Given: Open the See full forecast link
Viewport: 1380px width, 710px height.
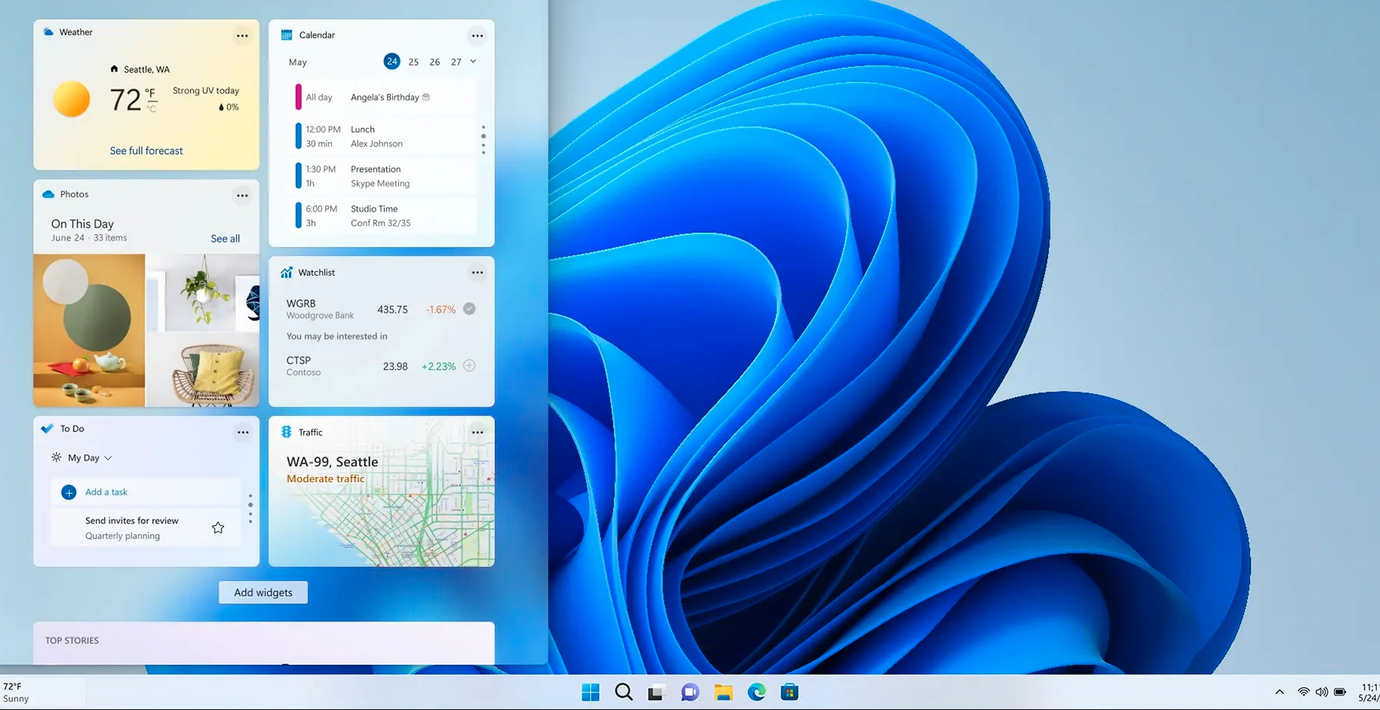Looking at the screenshot, I should (x=146, y=151).
